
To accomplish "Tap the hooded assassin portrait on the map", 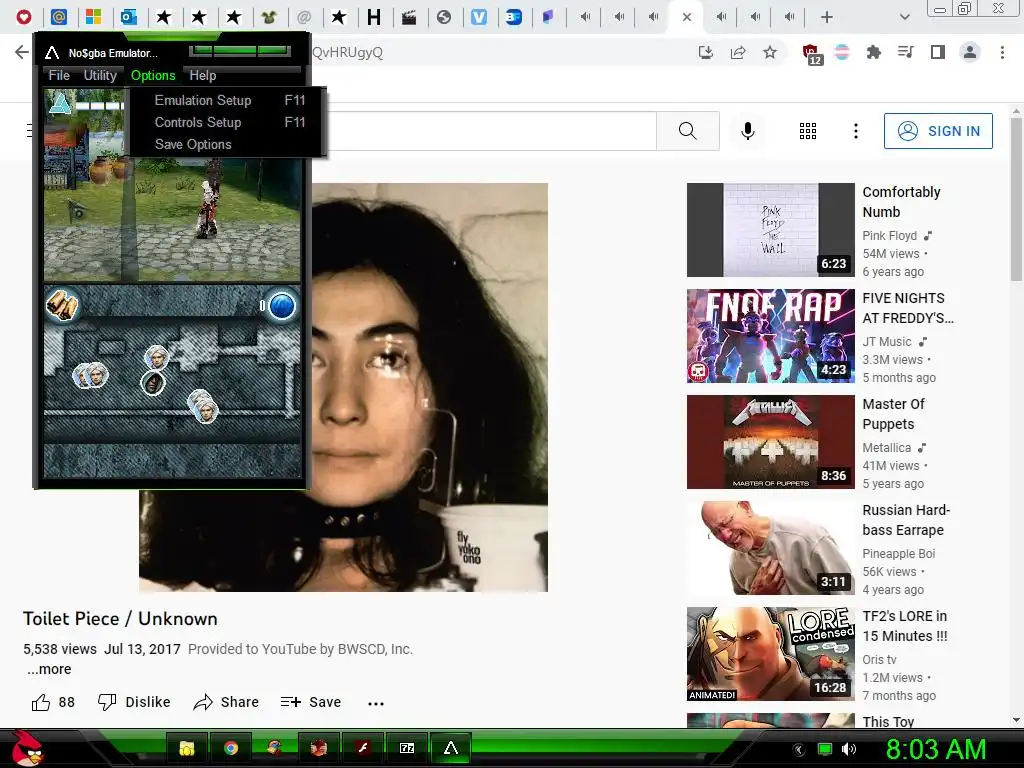I will pos(153,383).
